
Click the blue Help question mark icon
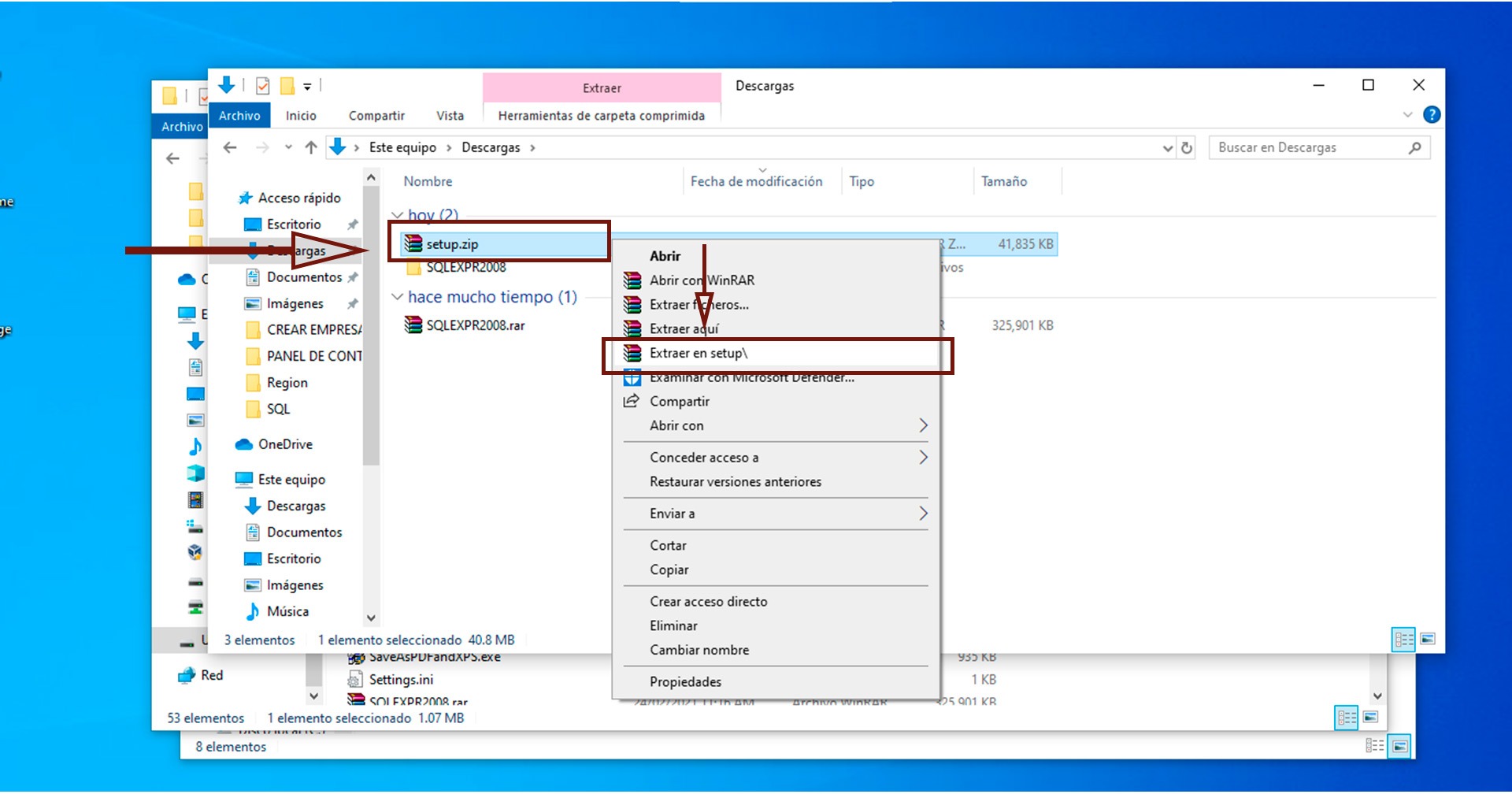pyautogui.click(x=1432, y=115)
